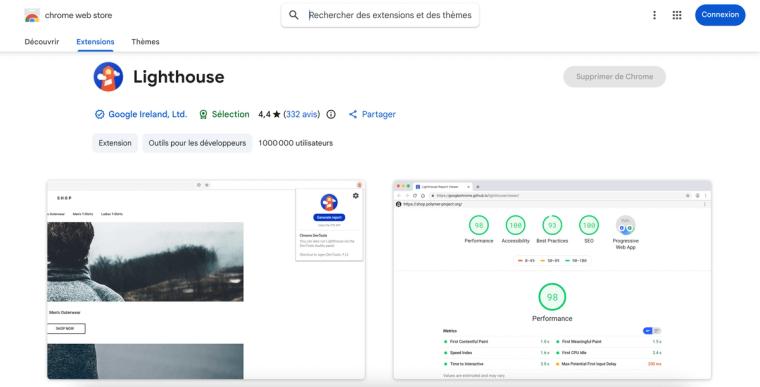The height and width of the screenshot is (387, 760).
Task: Click the rating info circle icon
Action: pos(331,114)
